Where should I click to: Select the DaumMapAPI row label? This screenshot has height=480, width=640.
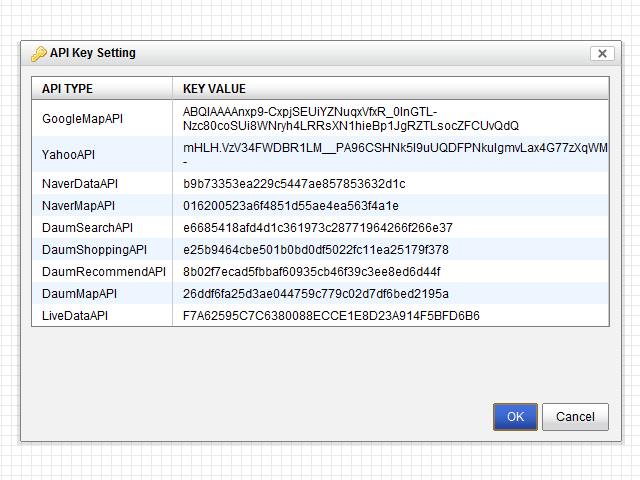coord(79,294)
